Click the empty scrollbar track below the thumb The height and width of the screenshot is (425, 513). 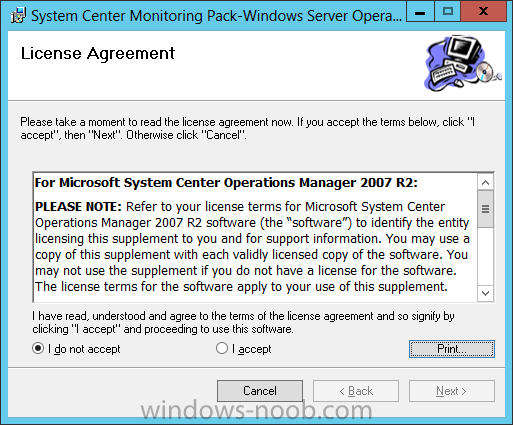485,257
